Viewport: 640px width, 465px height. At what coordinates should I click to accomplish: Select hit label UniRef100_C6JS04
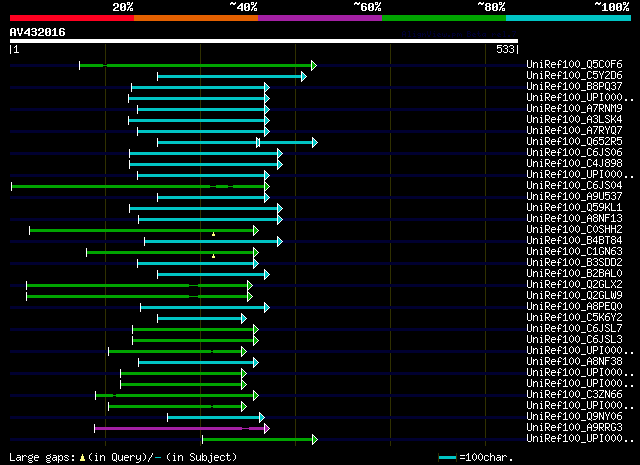(574, 185)
